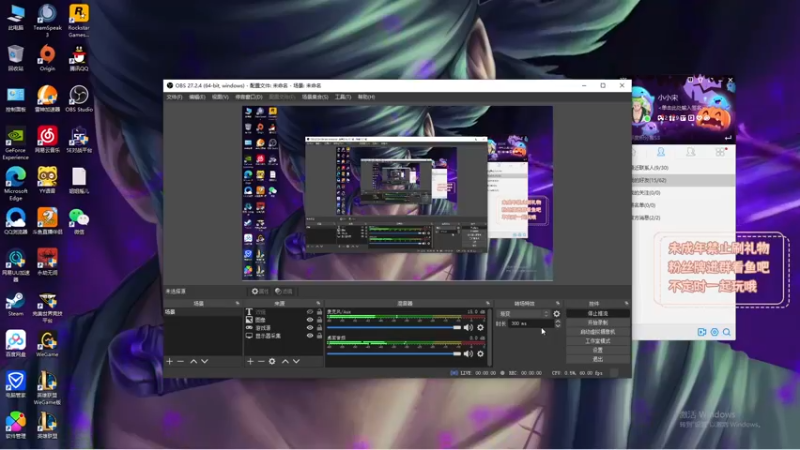Remove selected source with the sources minus icon
This screenshot has width=800, height=450.
click(261, 361)
